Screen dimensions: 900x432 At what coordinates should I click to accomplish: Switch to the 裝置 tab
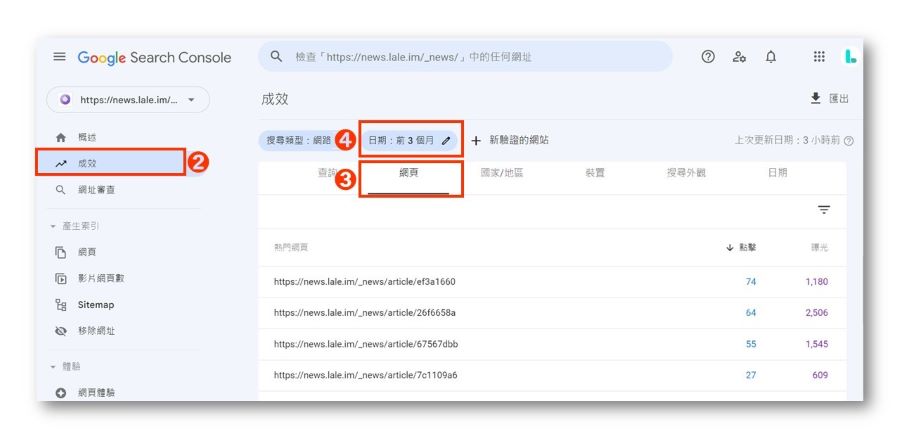click(x=595, y=173)
